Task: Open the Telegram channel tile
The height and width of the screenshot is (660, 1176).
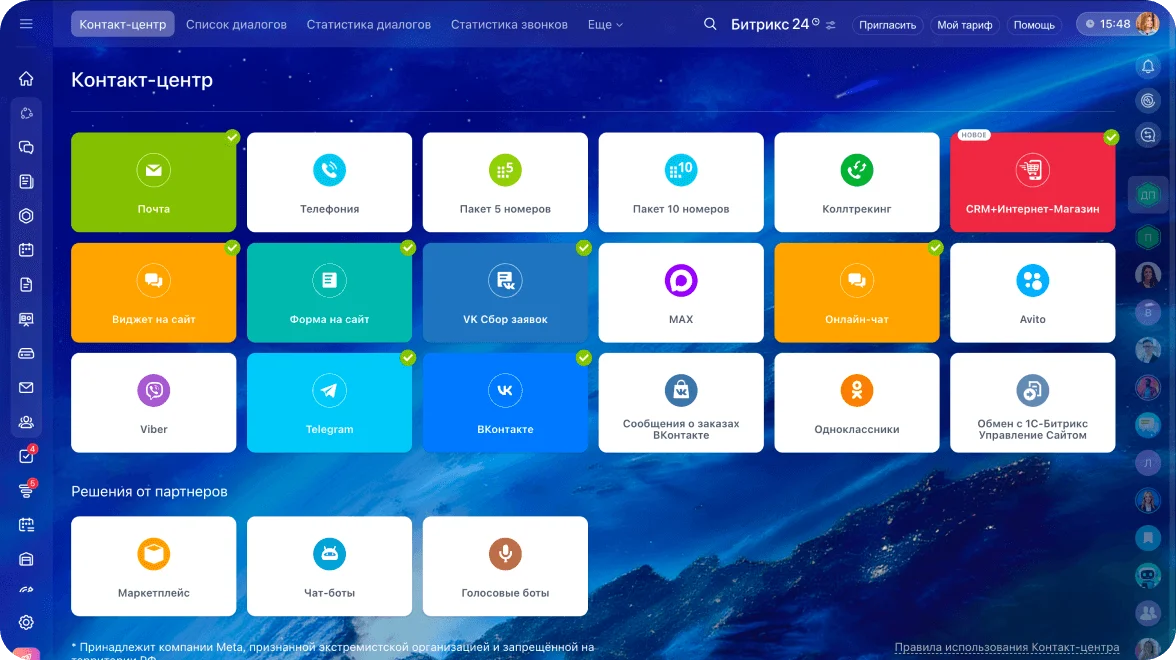Action: coord(329,402)
